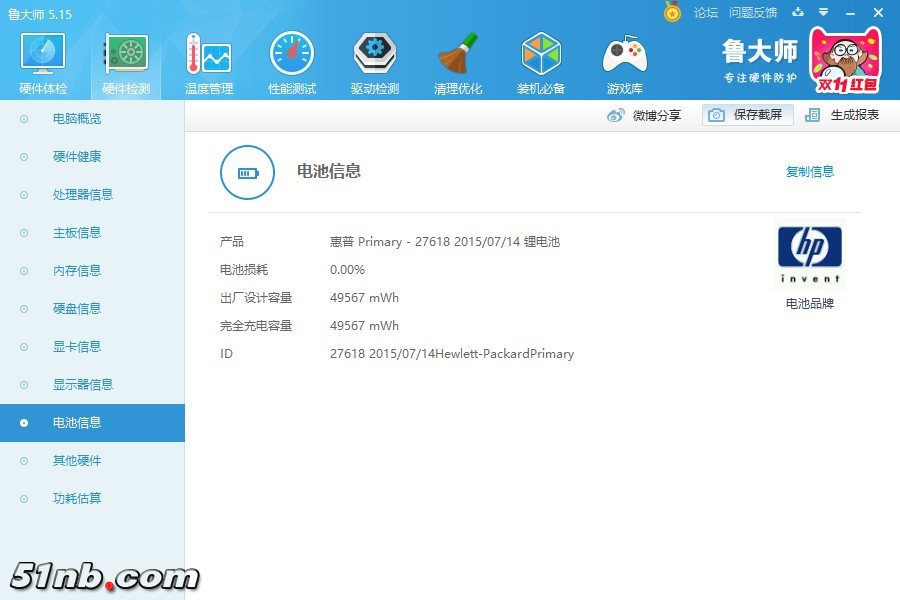
Task: Select 电脑概览 in the sidebar
Action: [x=77, y=119]
